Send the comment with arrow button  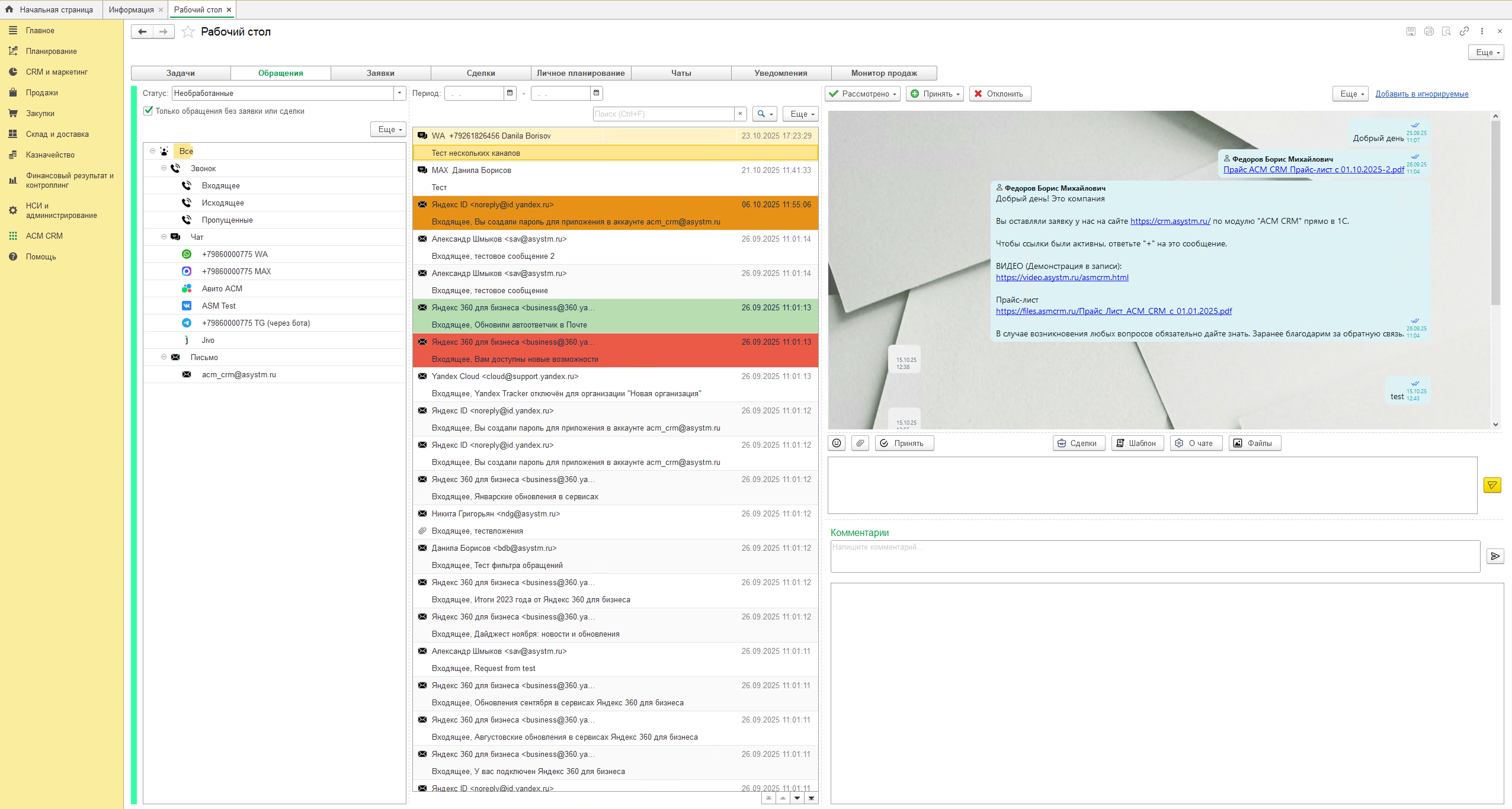click(x=1495, y=556)
